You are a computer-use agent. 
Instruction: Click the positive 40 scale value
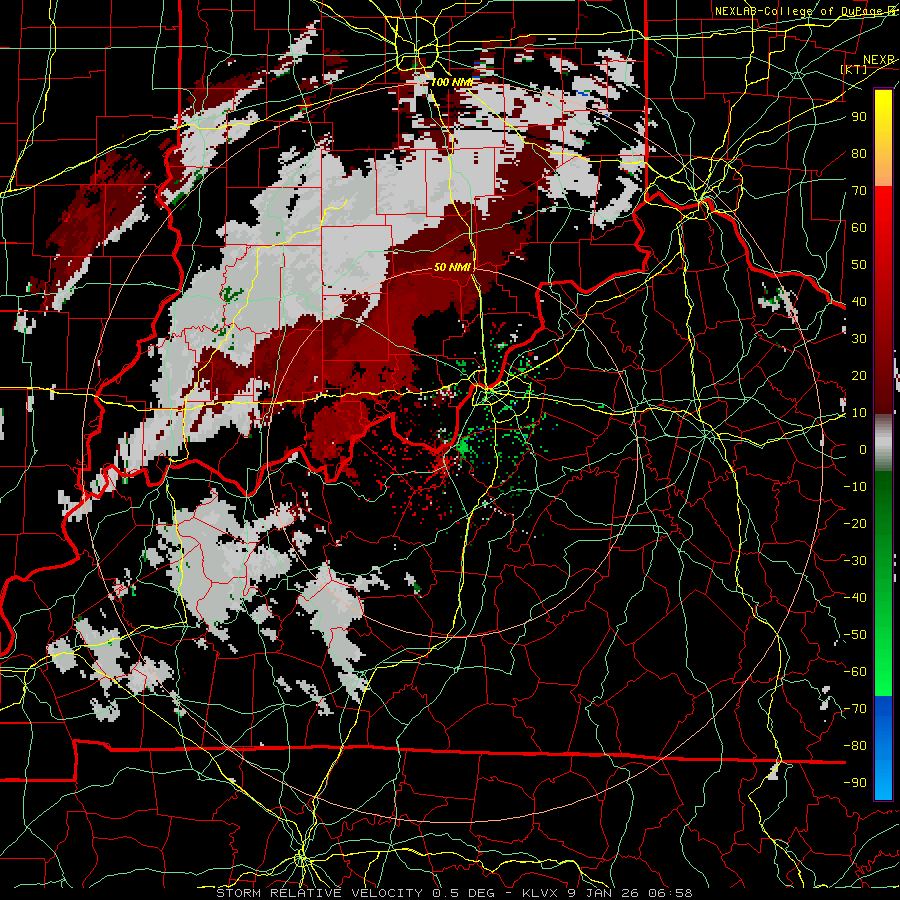pyautogui.click(x=859, y=301)
